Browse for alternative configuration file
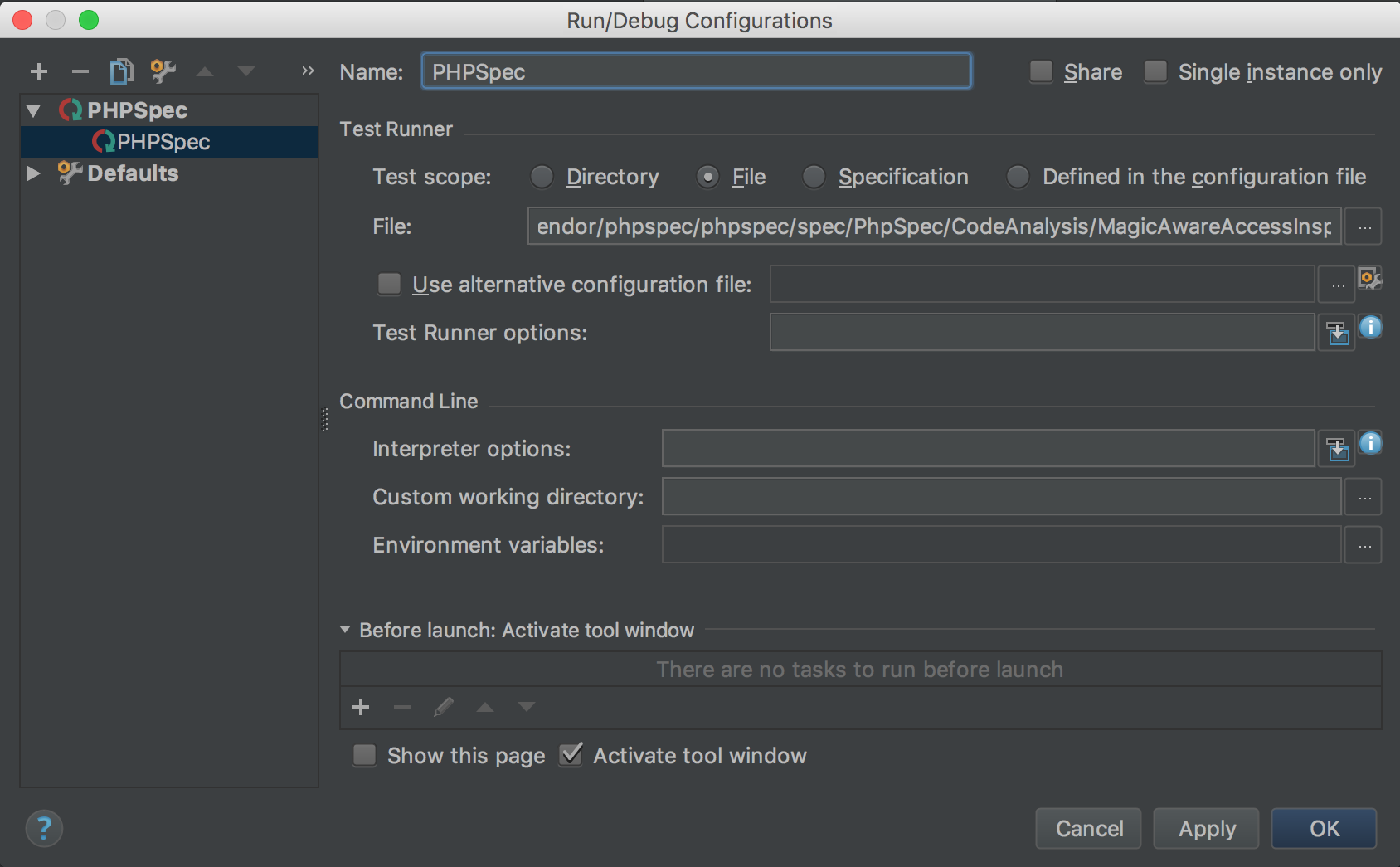1400x867 pixels. 1337,285
